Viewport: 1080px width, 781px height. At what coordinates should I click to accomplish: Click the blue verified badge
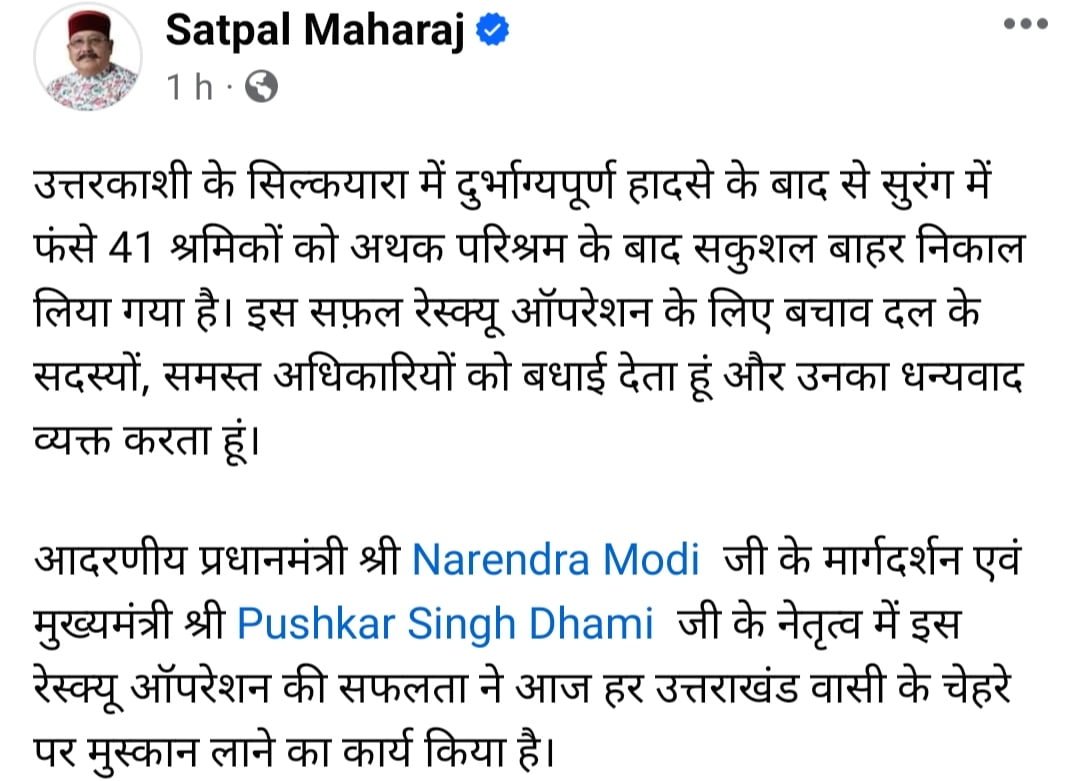point(493,32)
